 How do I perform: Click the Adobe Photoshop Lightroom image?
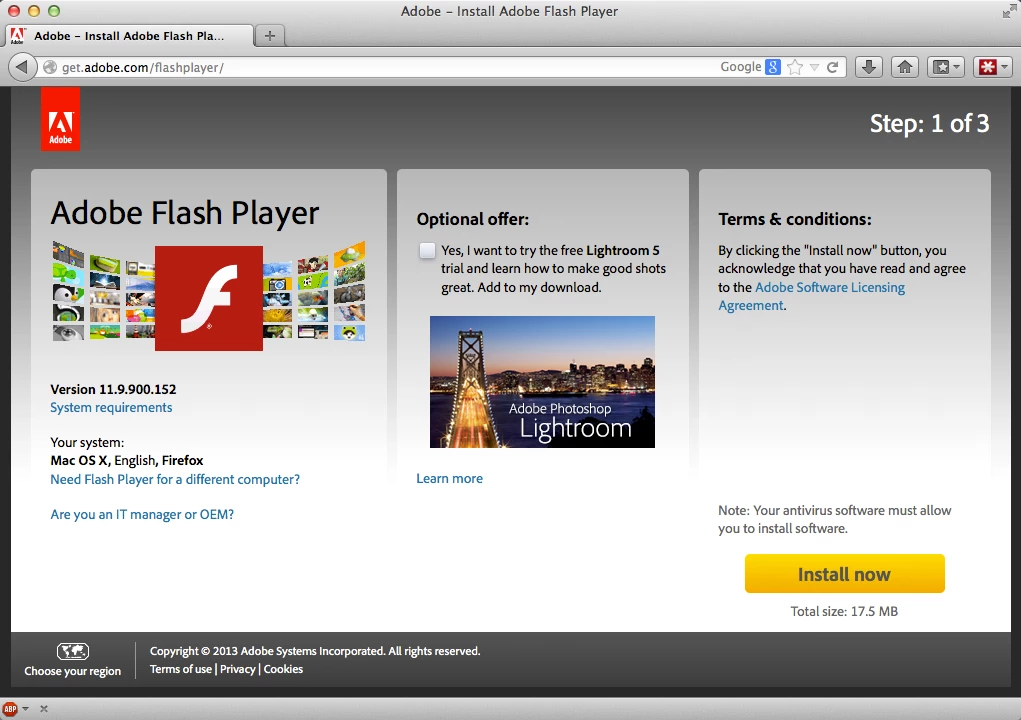pyautogui.click(x=542, y=382)
